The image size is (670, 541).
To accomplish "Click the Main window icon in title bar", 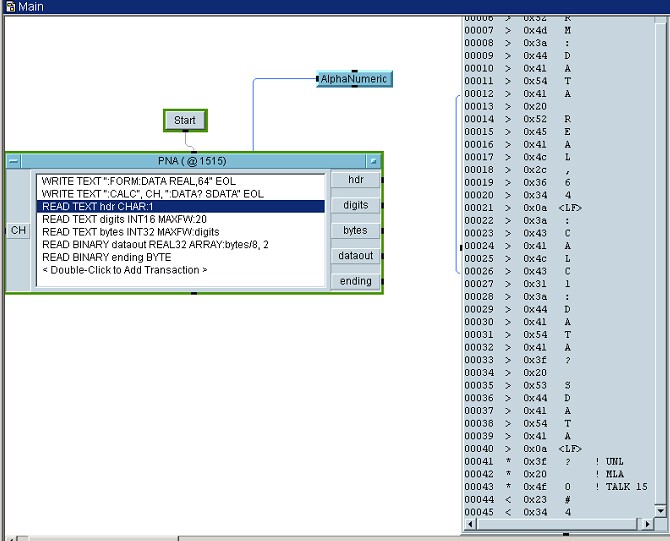I will pyautogui.click(x=8, y=7).
